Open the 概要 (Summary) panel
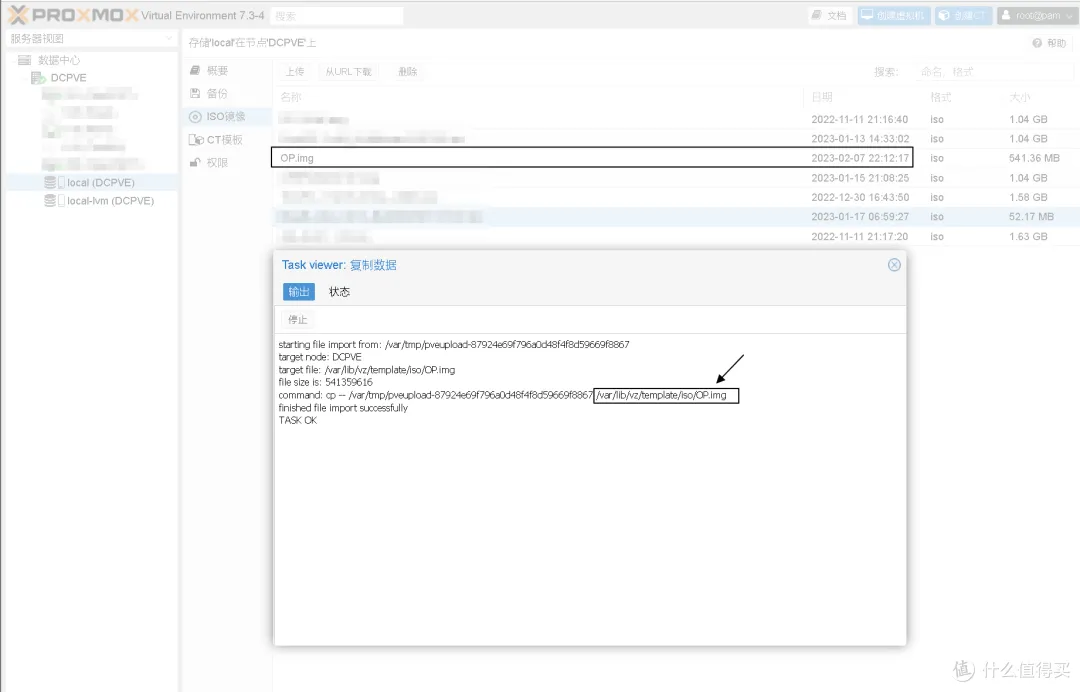Image resolution: width=1080 pixels, height=692 pixels. tap(216, 70)
